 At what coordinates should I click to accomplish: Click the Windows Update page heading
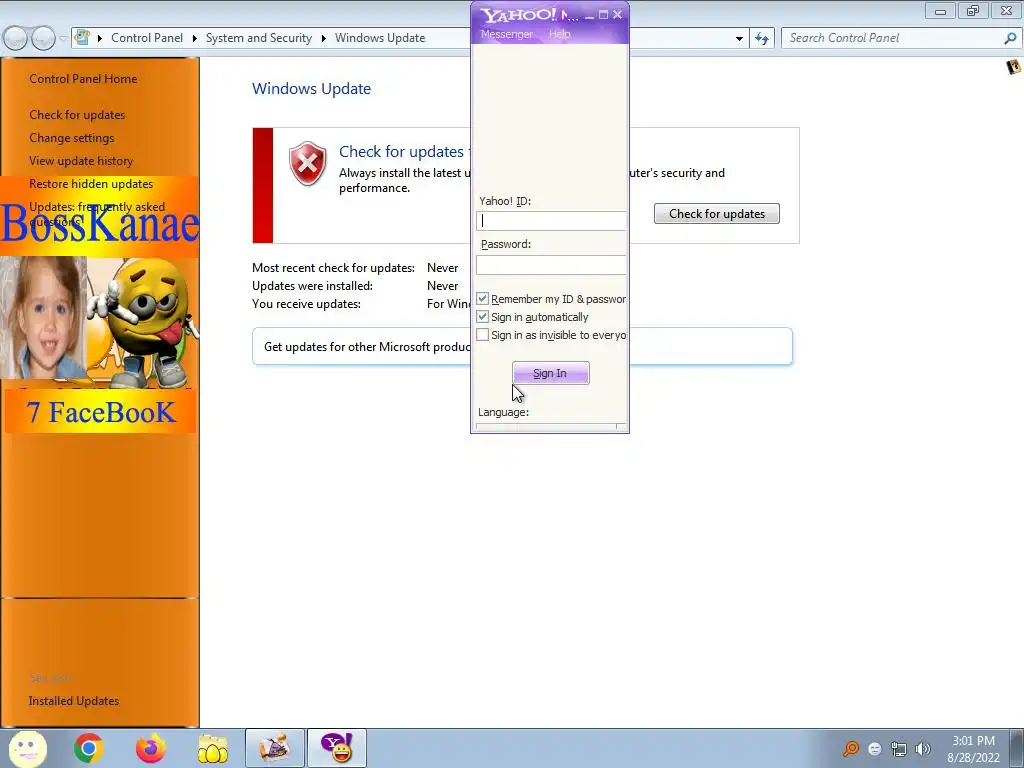tap(312, 89)
